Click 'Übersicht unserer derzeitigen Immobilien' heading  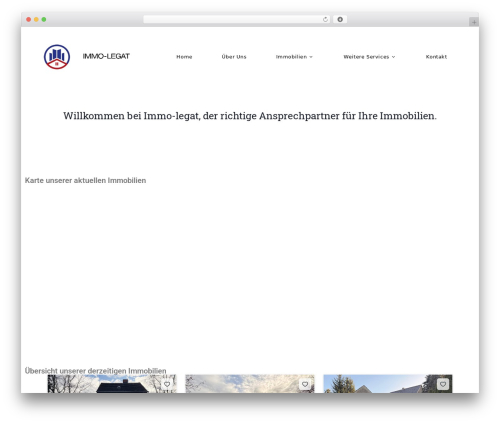click(x=95, y=371)
